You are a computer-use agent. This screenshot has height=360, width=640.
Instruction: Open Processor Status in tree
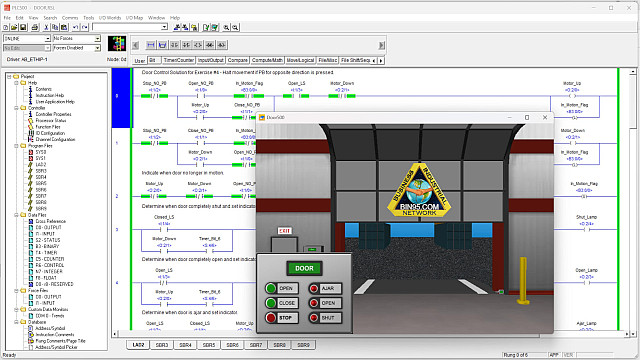point(51,120)
